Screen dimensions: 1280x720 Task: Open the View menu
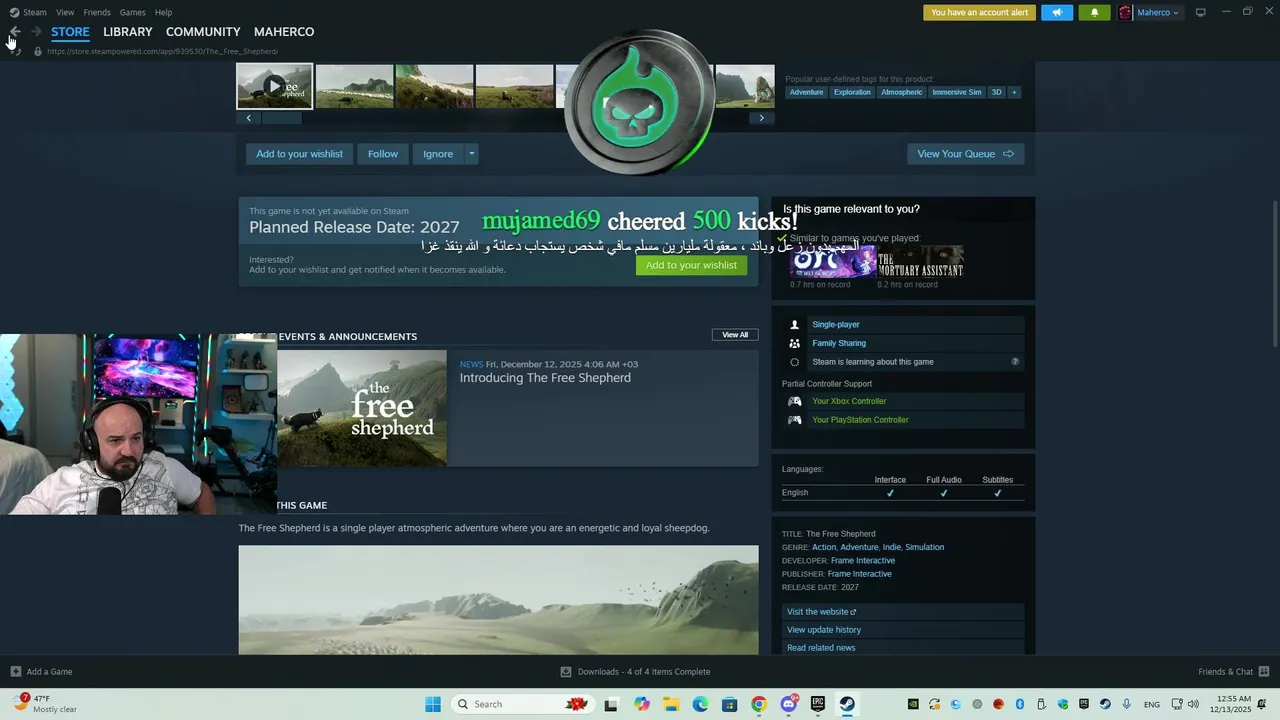tap(65, 12)
